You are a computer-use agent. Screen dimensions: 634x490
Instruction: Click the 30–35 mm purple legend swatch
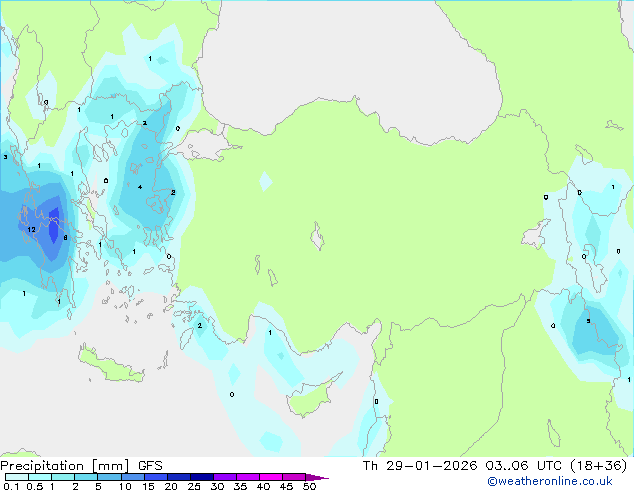click(225, 477)
